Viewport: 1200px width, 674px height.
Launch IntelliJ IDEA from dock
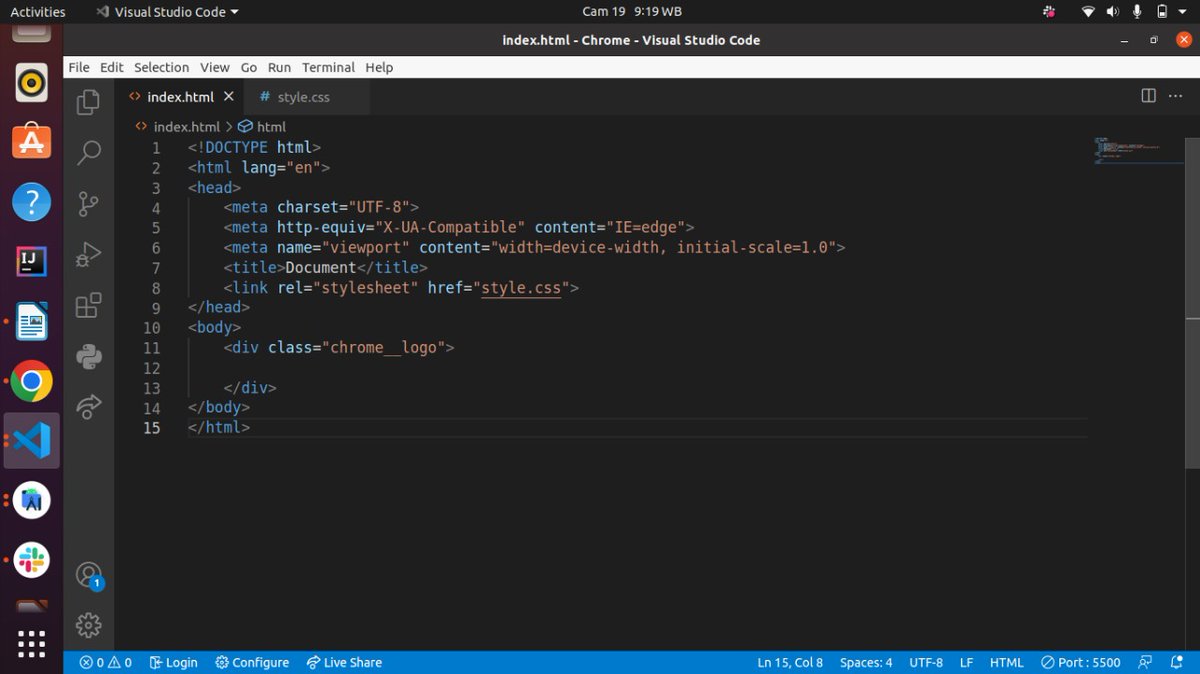click(x=32, y=261)
